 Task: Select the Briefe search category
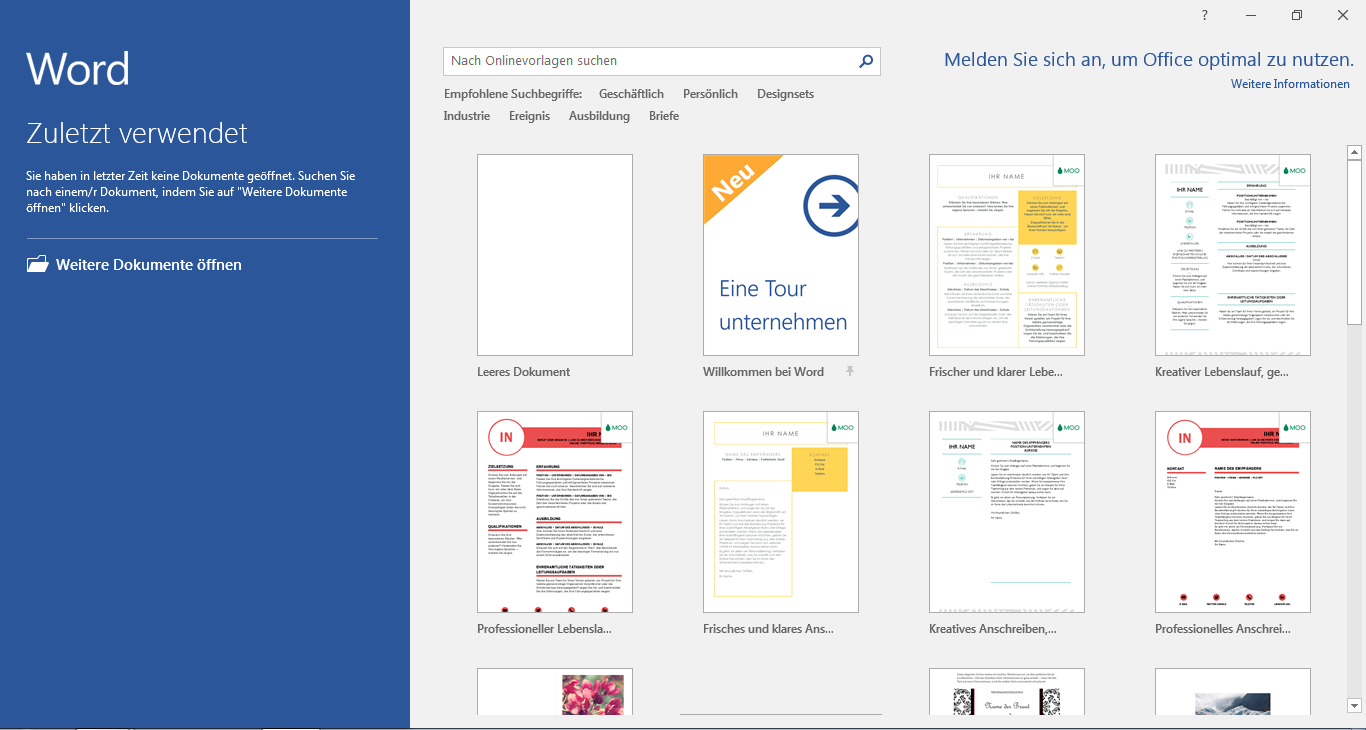click(664, 116)
